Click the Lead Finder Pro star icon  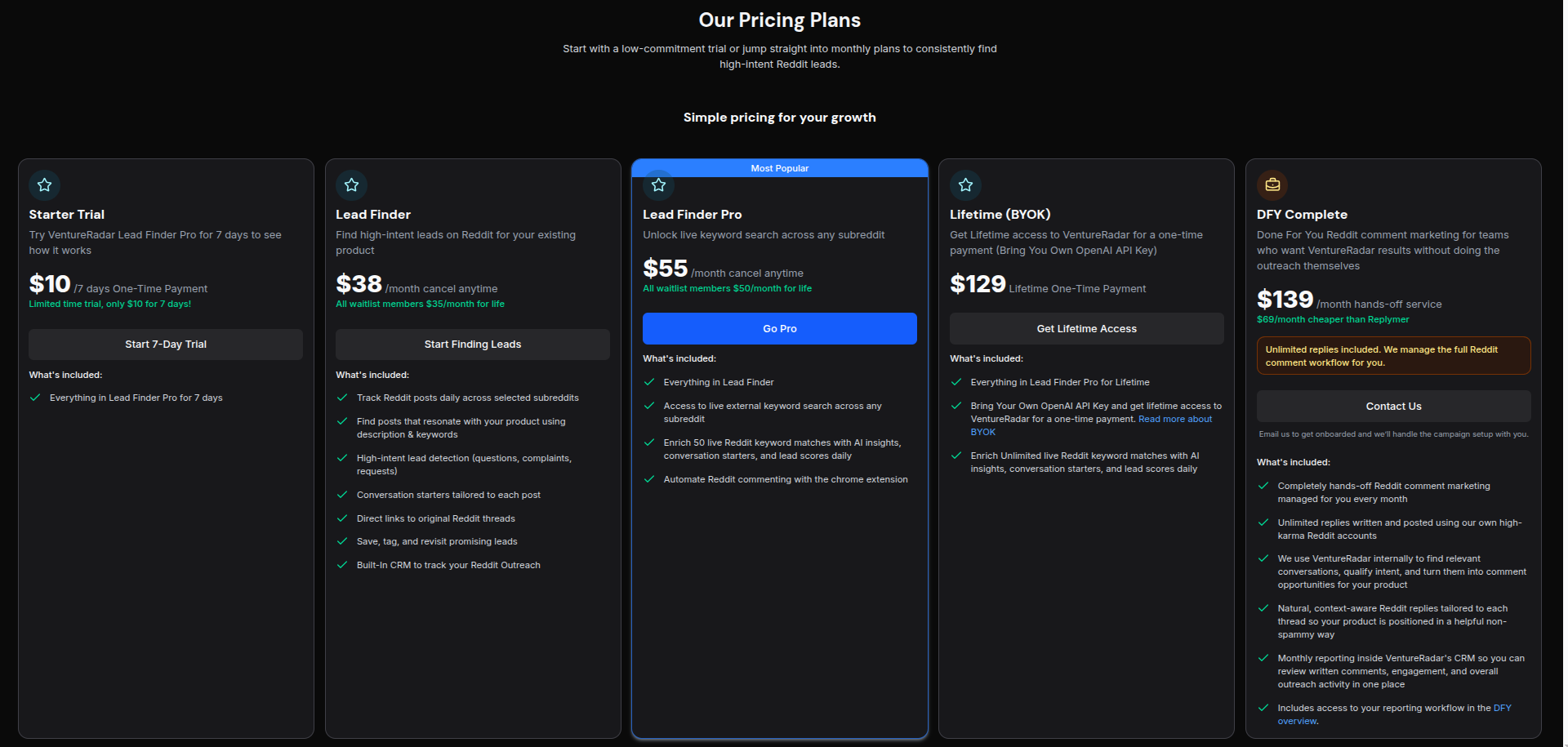(x=659, y=185)
